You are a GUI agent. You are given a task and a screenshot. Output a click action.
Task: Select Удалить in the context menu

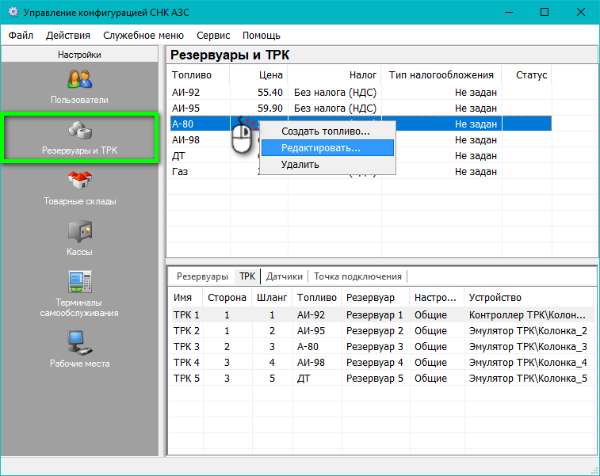[x=300, y=164]
